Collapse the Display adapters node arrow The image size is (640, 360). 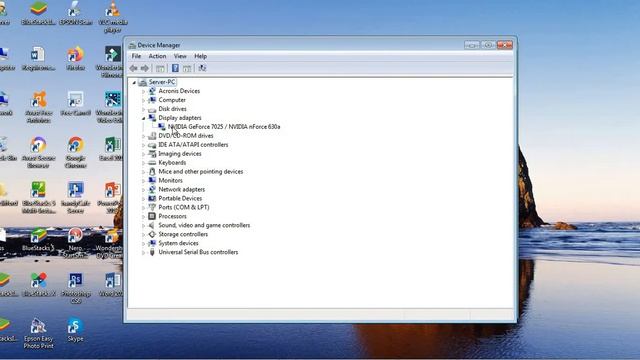pos(143,118)
